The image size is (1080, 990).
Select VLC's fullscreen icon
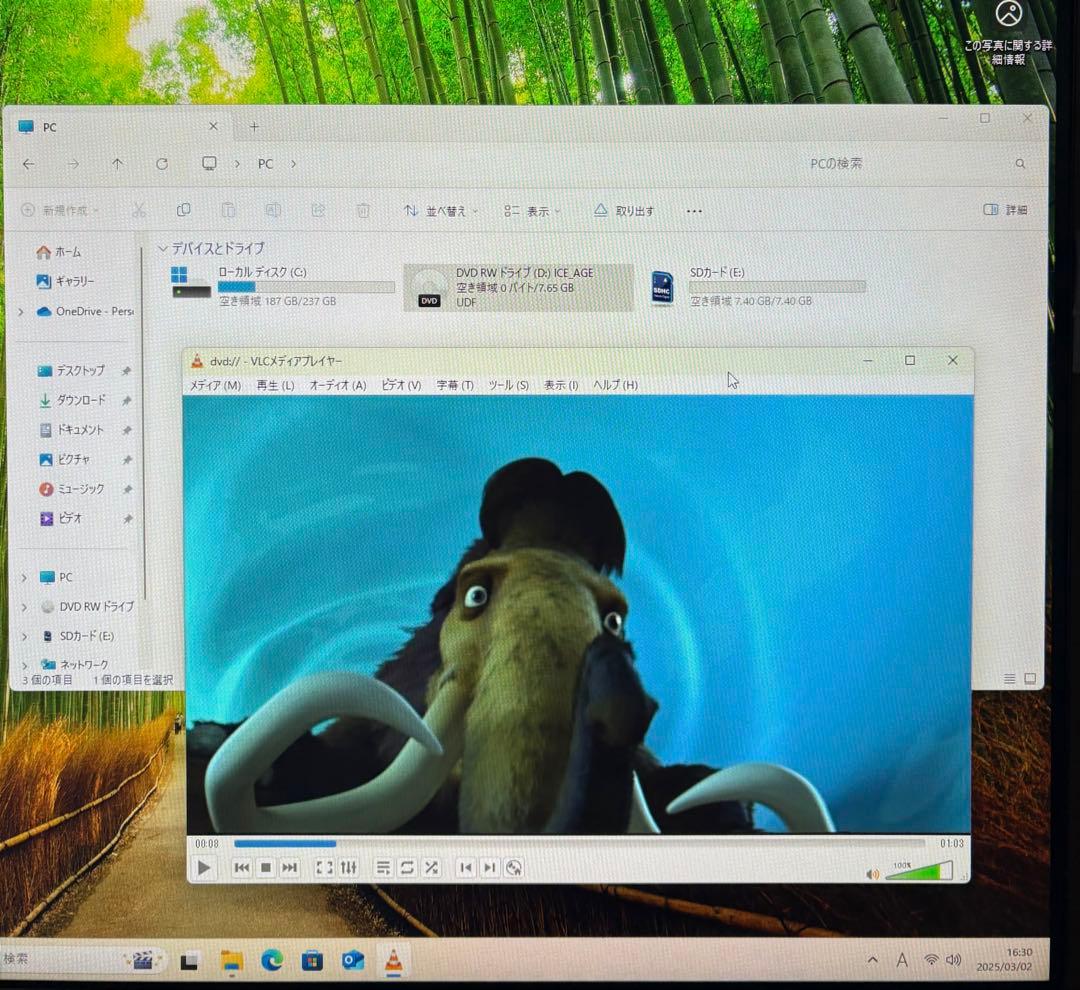click(324, 868)
